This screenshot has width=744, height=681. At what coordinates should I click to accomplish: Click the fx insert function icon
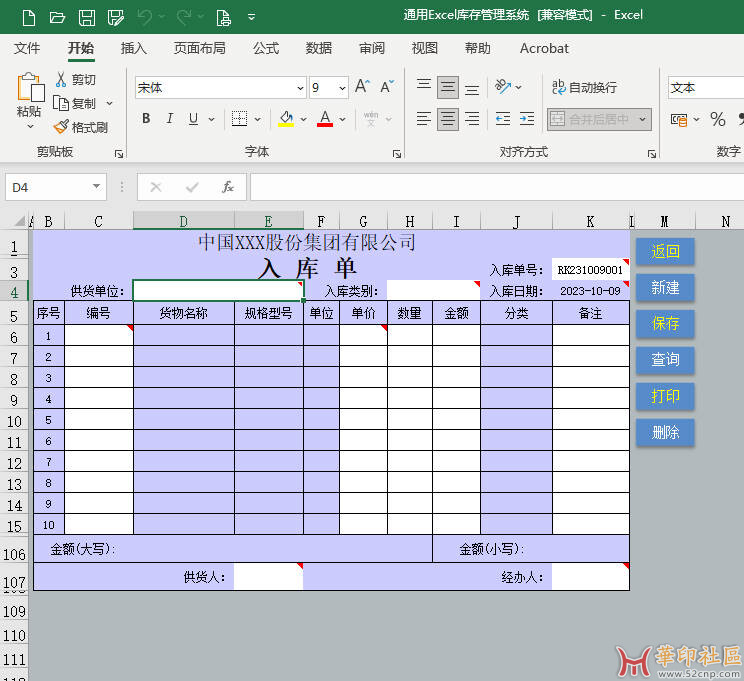click(228, 187)
